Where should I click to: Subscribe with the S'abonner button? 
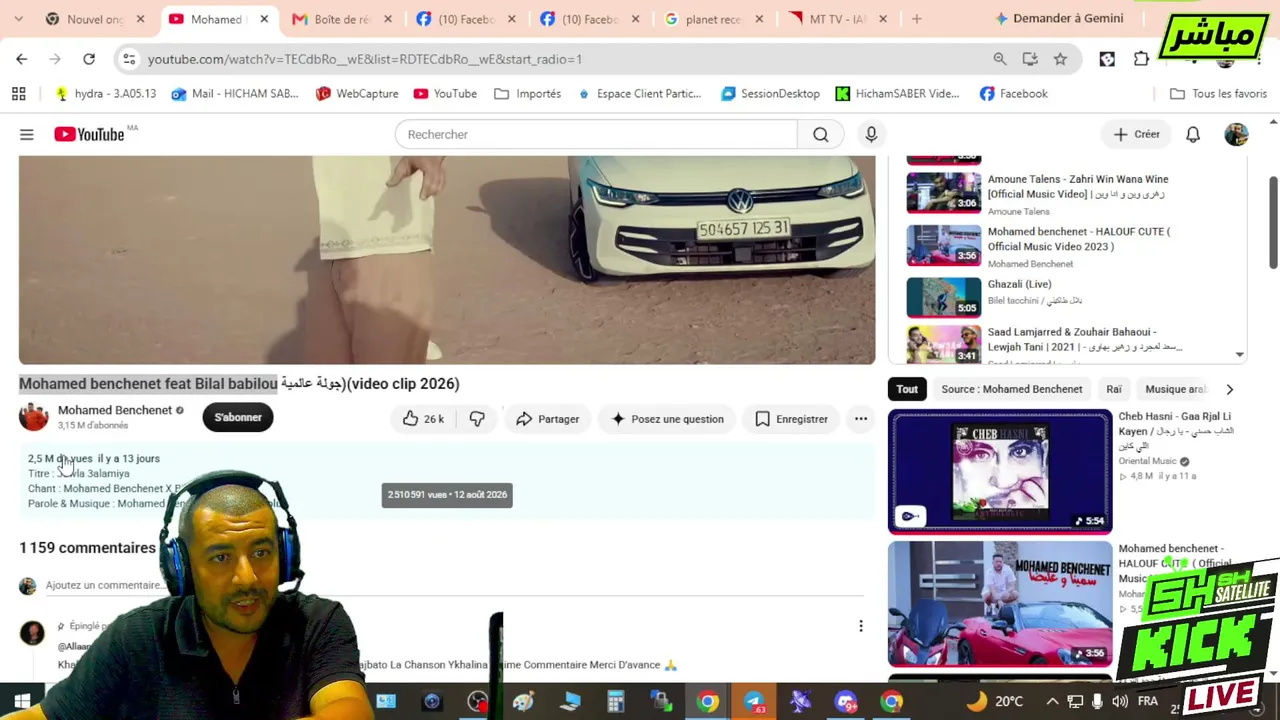point(238,418)
